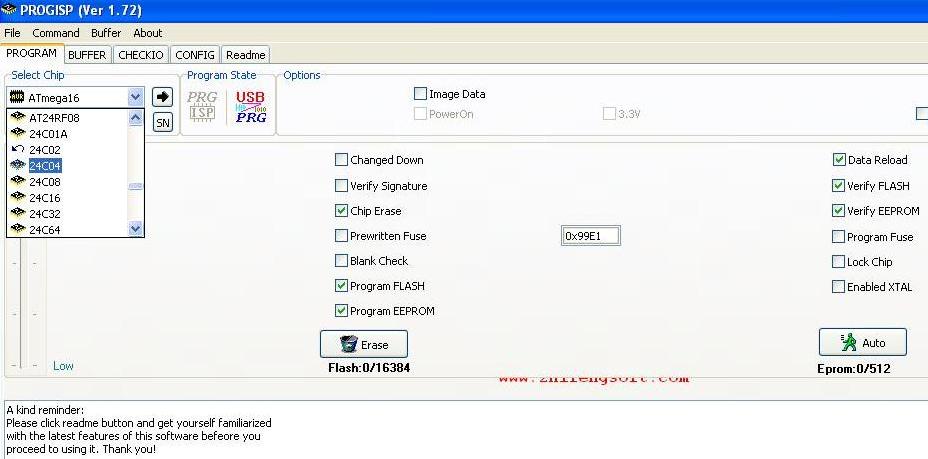Click the undo-arrow icon beside 24C02

coord(18,149)
